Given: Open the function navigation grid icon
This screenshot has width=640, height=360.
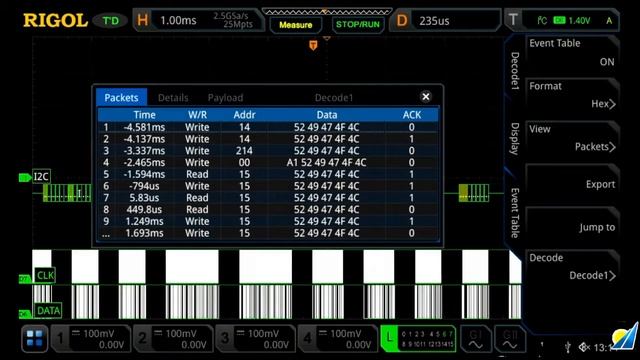Looking at the screenshot, I should (x=34, y=338).
